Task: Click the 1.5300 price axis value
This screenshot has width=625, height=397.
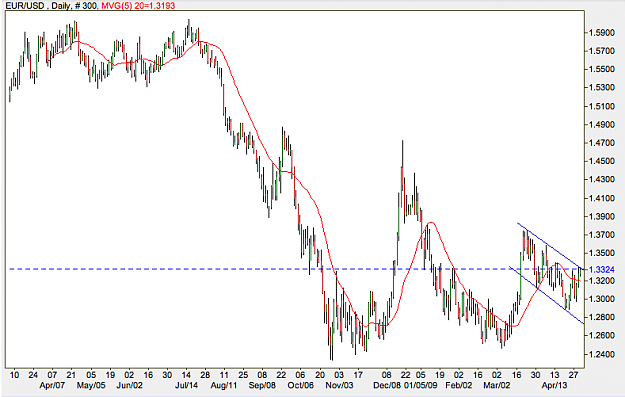Action: click(602, 87)
